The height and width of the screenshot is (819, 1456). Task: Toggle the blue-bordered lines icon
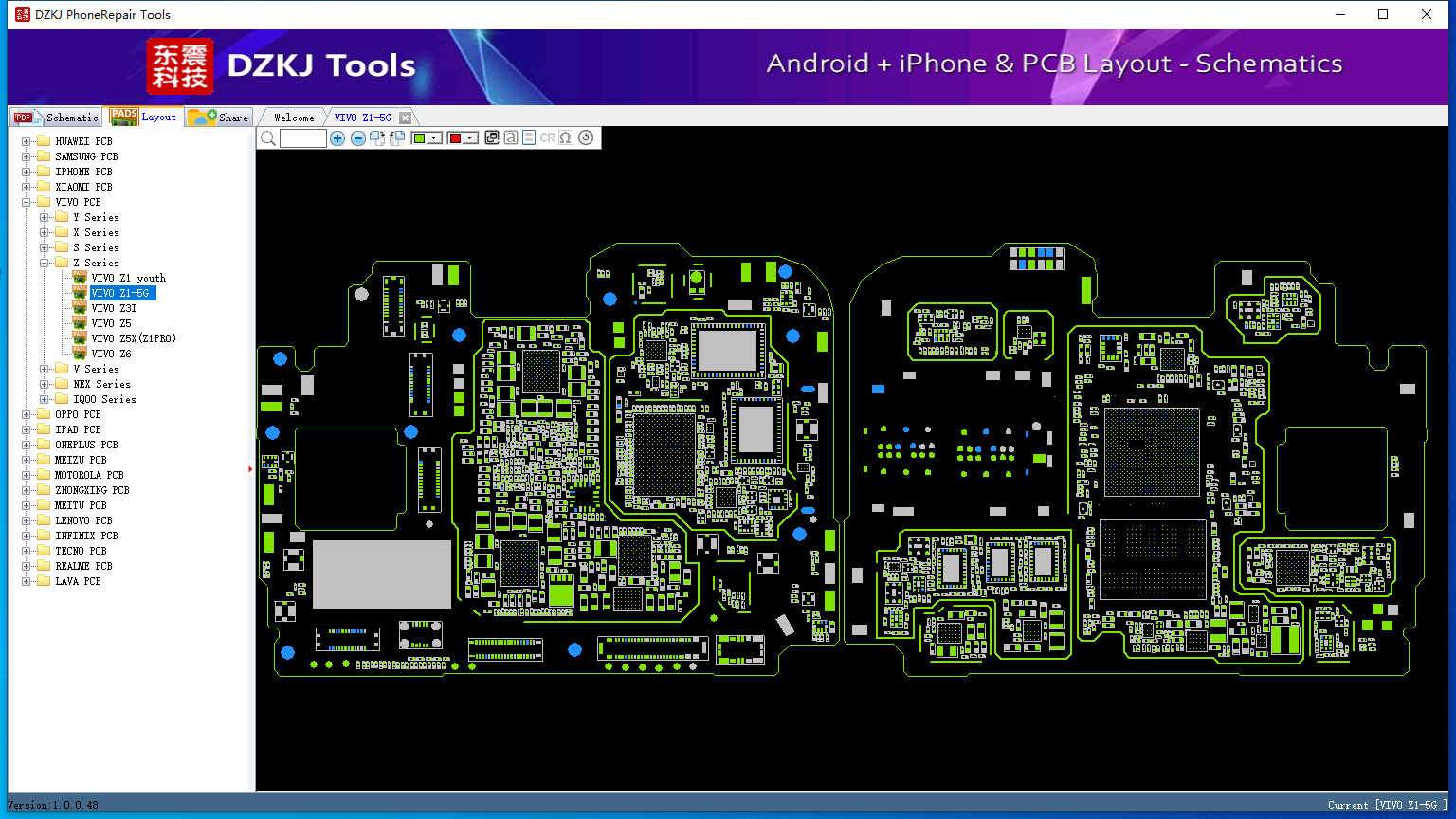click(x=529, y=138)
